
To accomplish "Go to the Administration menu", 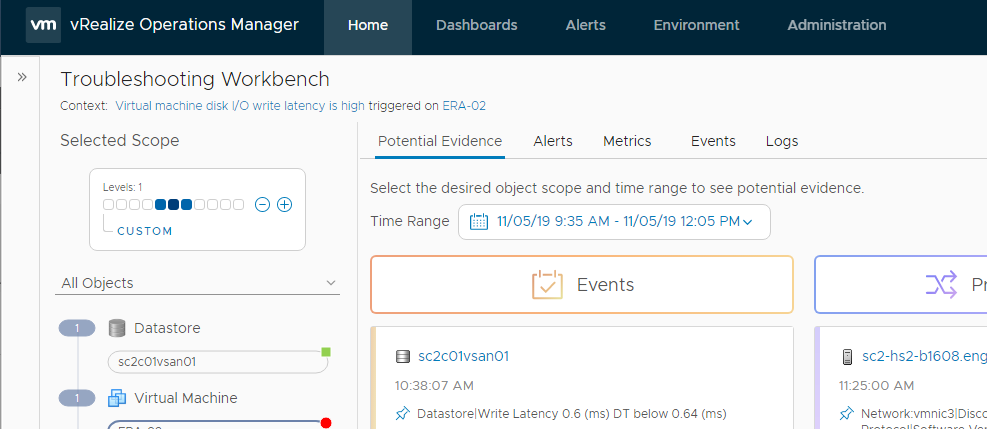I will 837,25.
